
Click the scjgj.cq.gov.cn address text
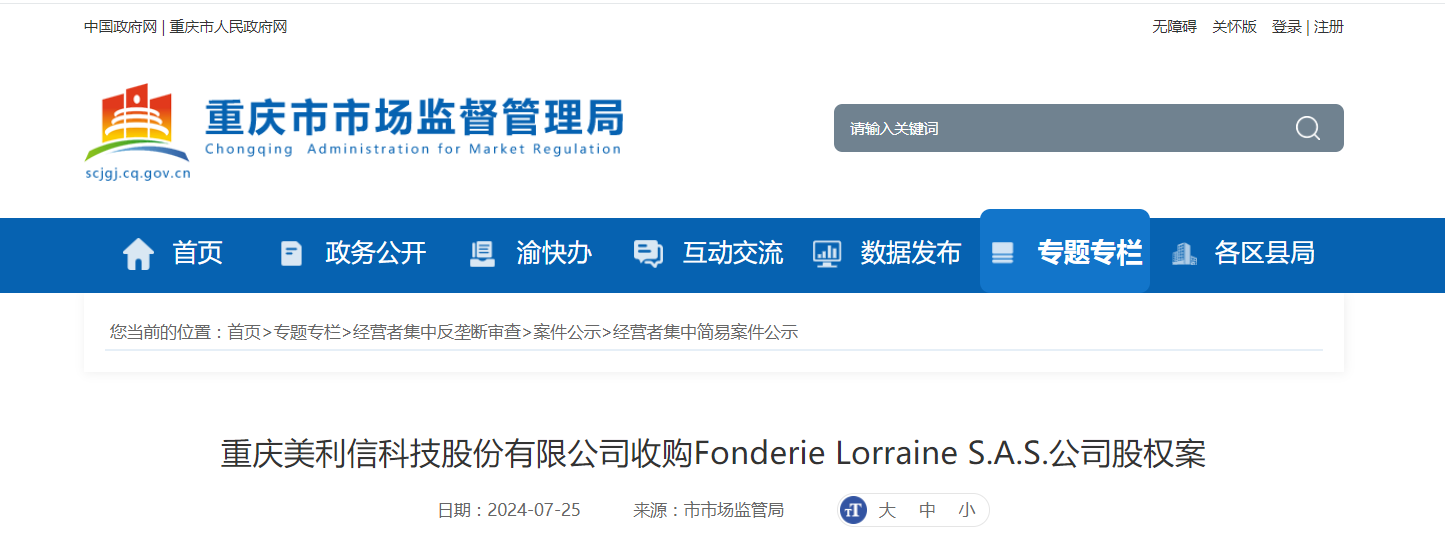(138, 173)
